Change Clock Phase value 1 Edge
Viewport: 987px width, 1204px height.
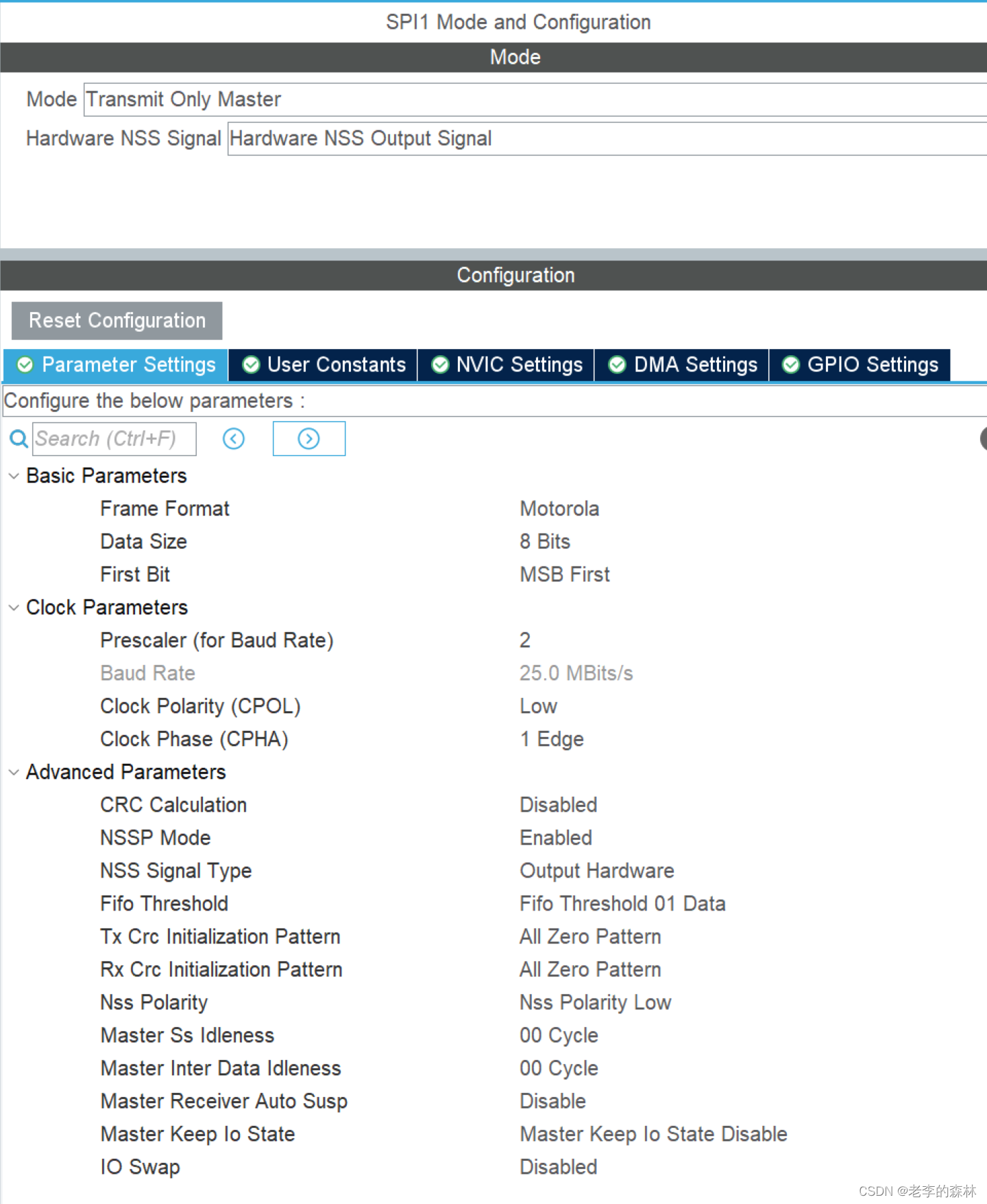click(x=552, y=739)
